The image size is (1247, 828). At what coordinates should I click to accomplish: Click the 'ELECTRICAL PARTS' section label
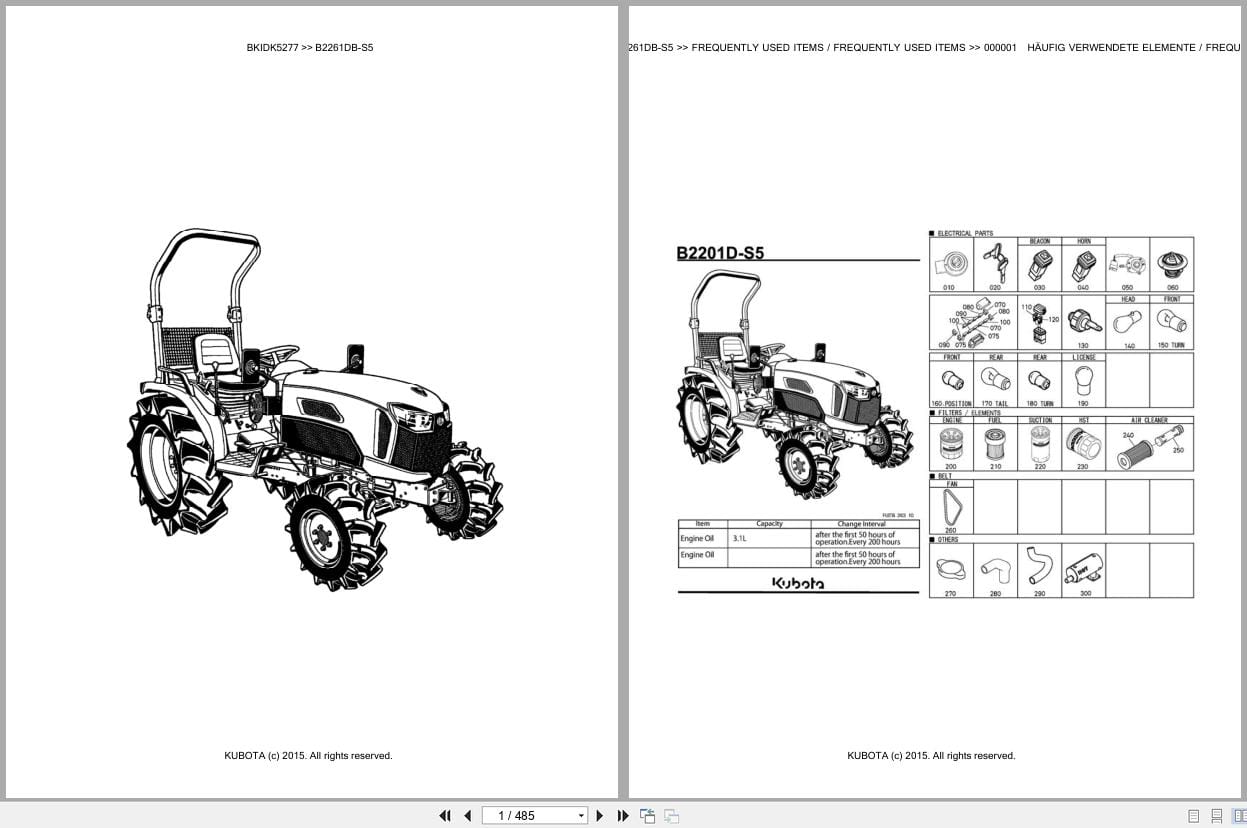[965, 233]
